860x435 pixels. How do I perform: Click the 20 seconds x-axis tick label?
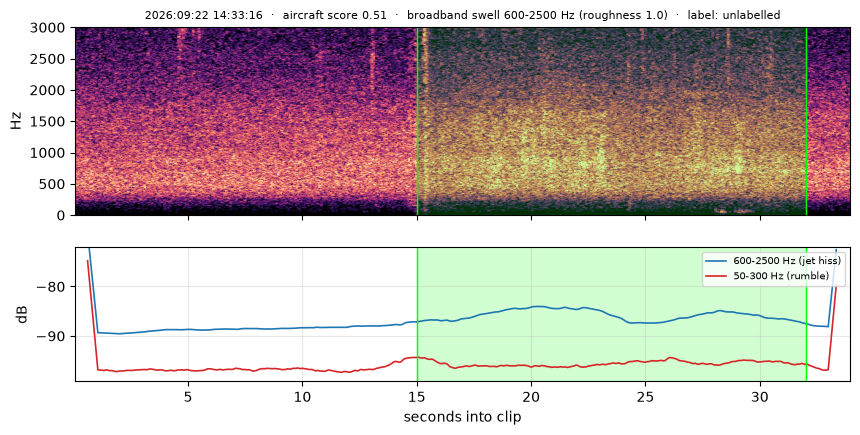click(531, 396)
